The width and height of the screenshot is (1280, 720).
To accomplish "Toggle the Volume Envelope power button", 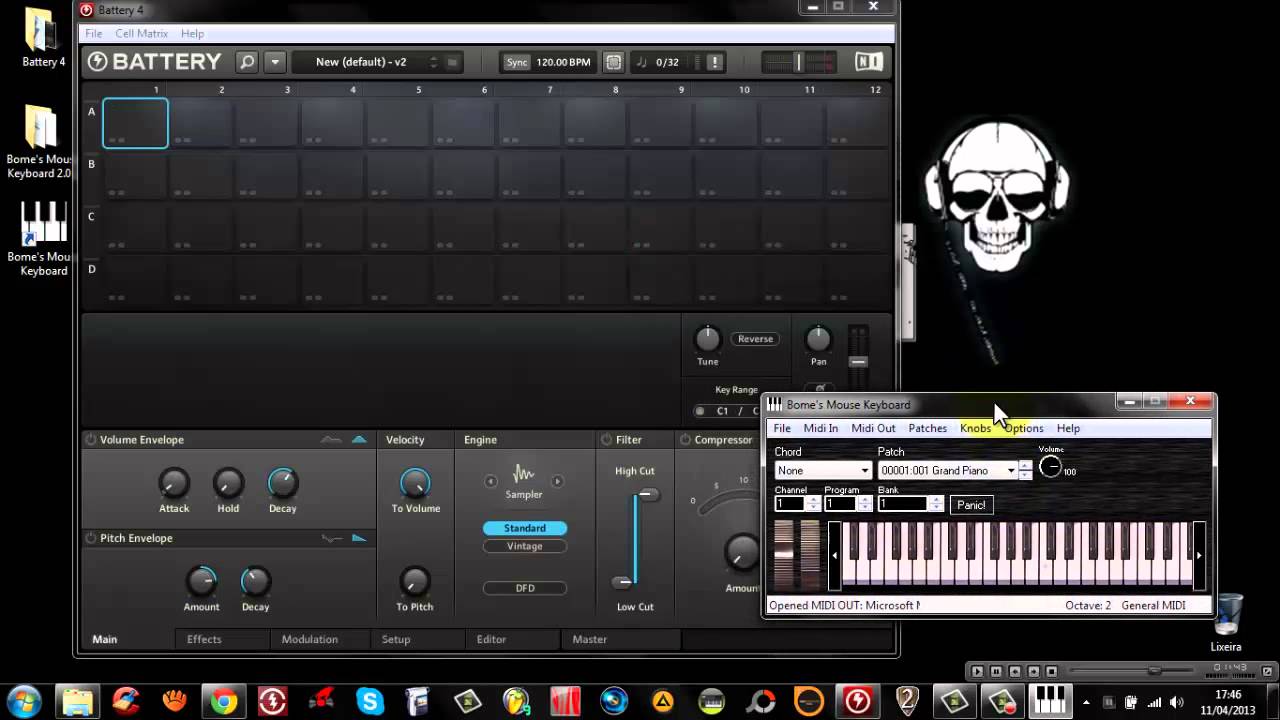I will pyautogui.click(x=90, y=440).
